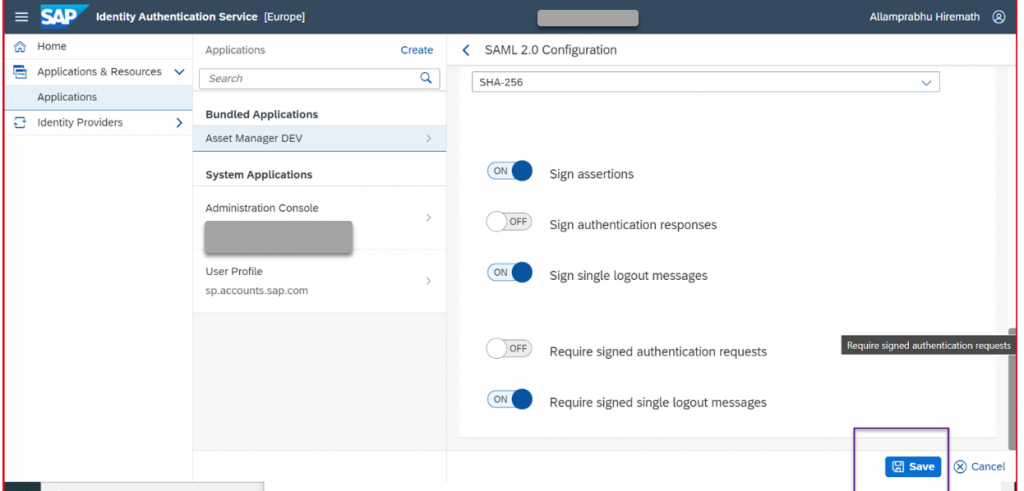Viewport: 1024px width, 491px height.
Task: Click the System Applications heading
Action: [x=259, y=175]
